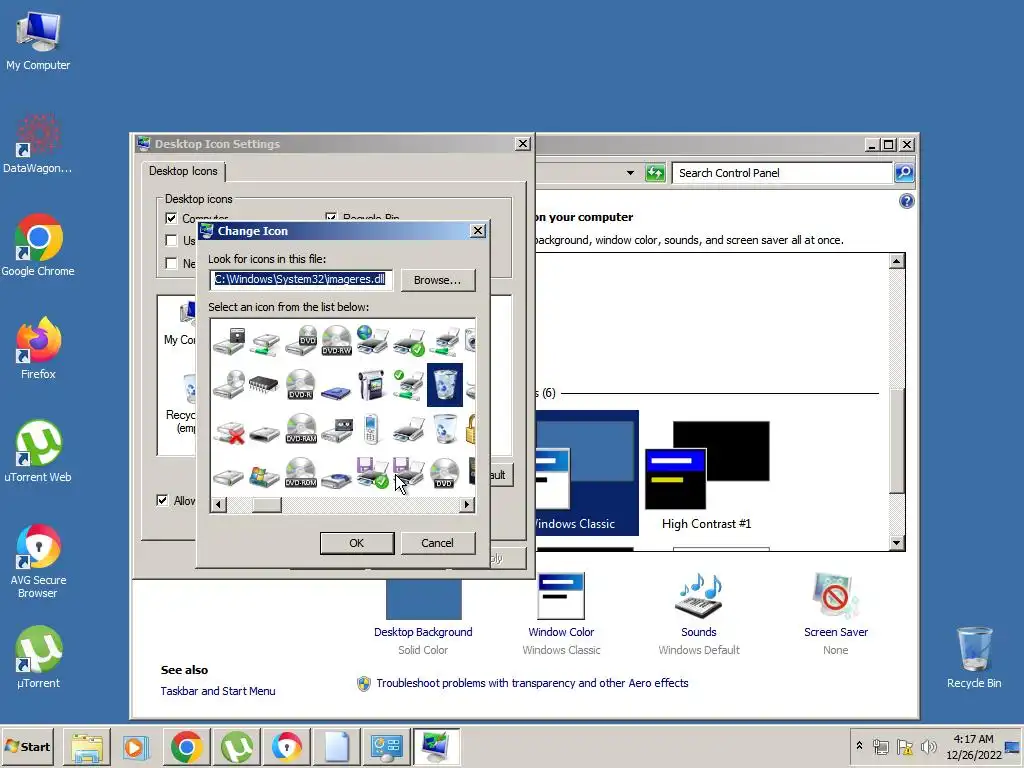Switch to the Desktop Icons tab
This screenshot has height=768, width=1024.
pyautogui.click(x=184, y=171)
